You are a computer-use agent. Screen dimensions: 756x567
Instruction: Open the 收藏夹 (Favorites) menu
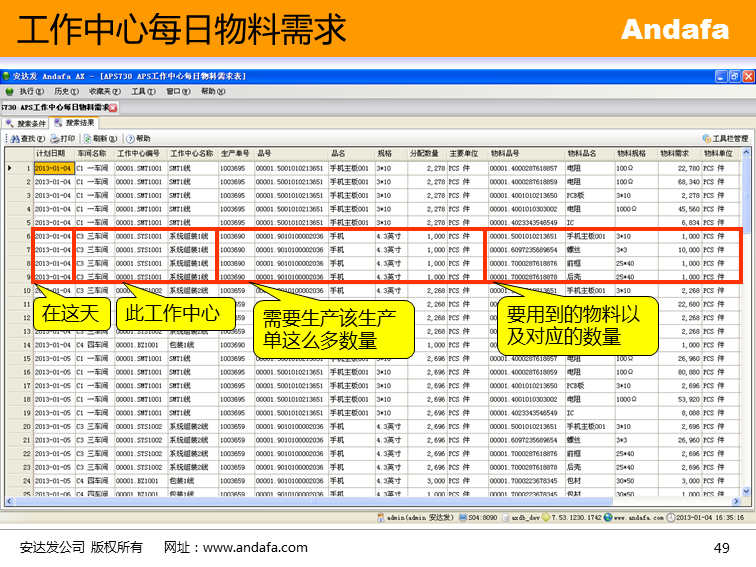pos(103,91)
